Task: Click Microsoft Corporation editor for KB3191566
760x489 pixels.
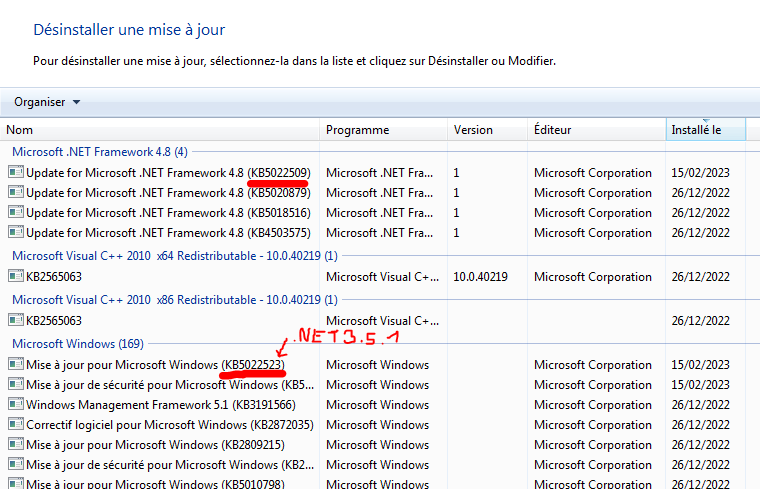Action: [x=593, y=405]
